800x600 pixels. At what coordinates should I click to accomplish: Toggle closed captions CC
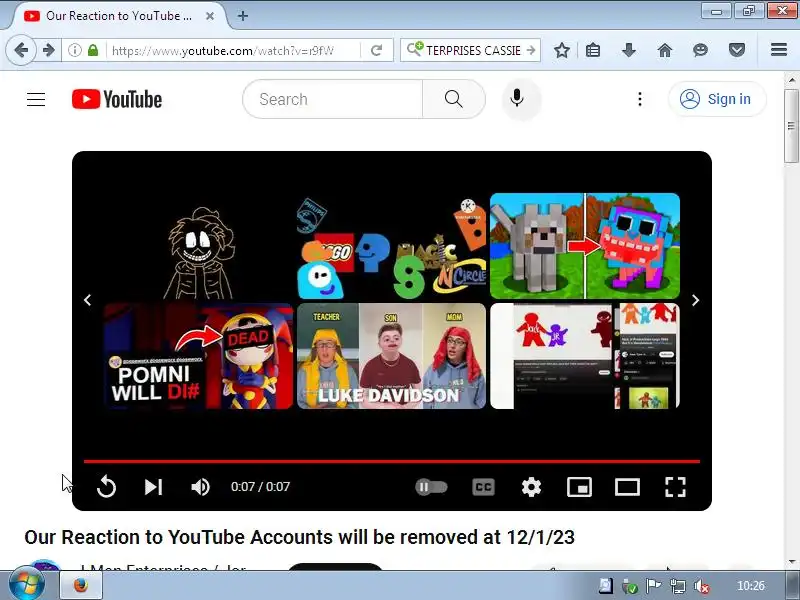pyautogui.click(x=483, y=487)
